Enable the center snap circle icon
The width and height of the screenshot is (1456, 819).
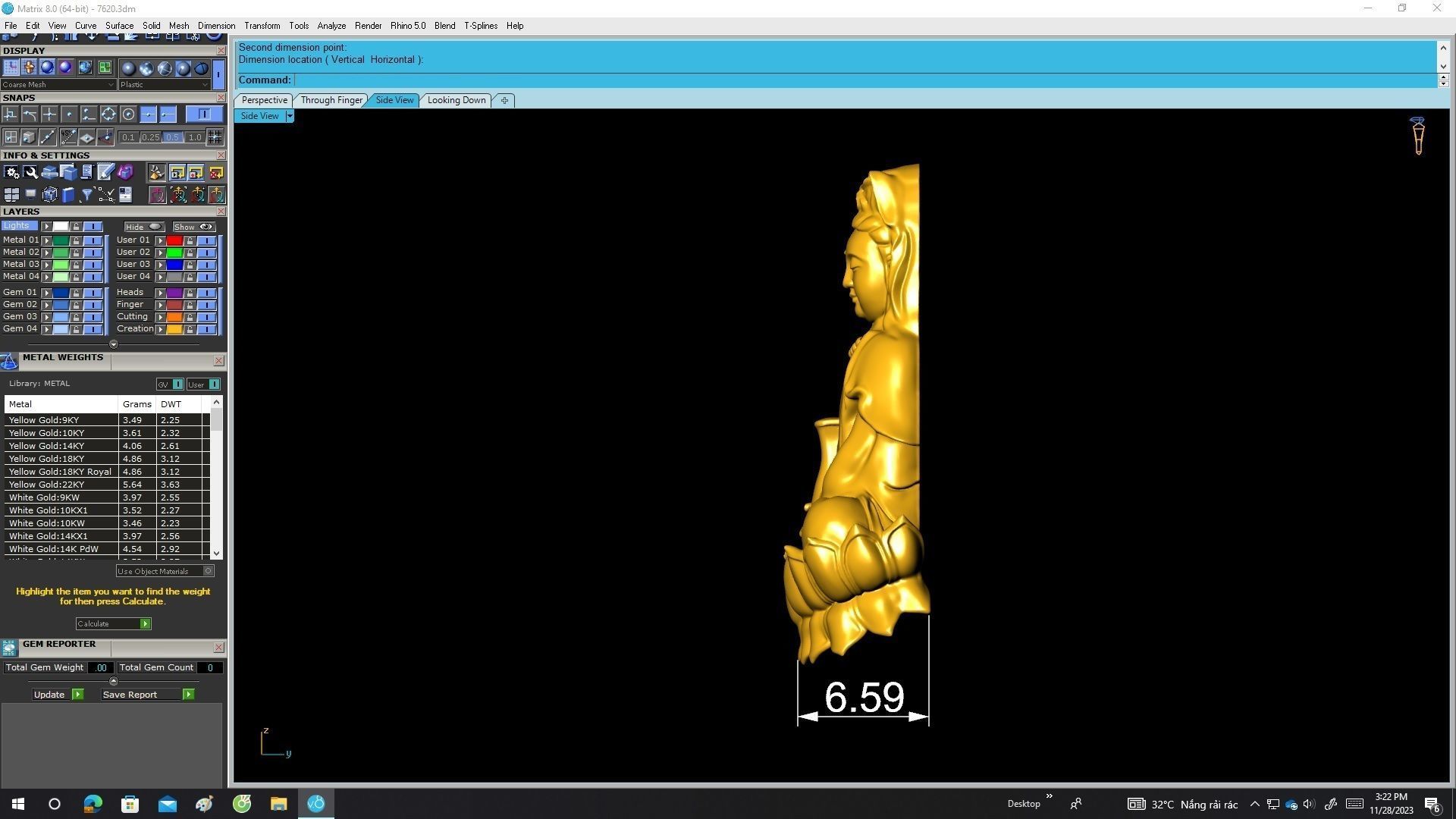[128, 115]
